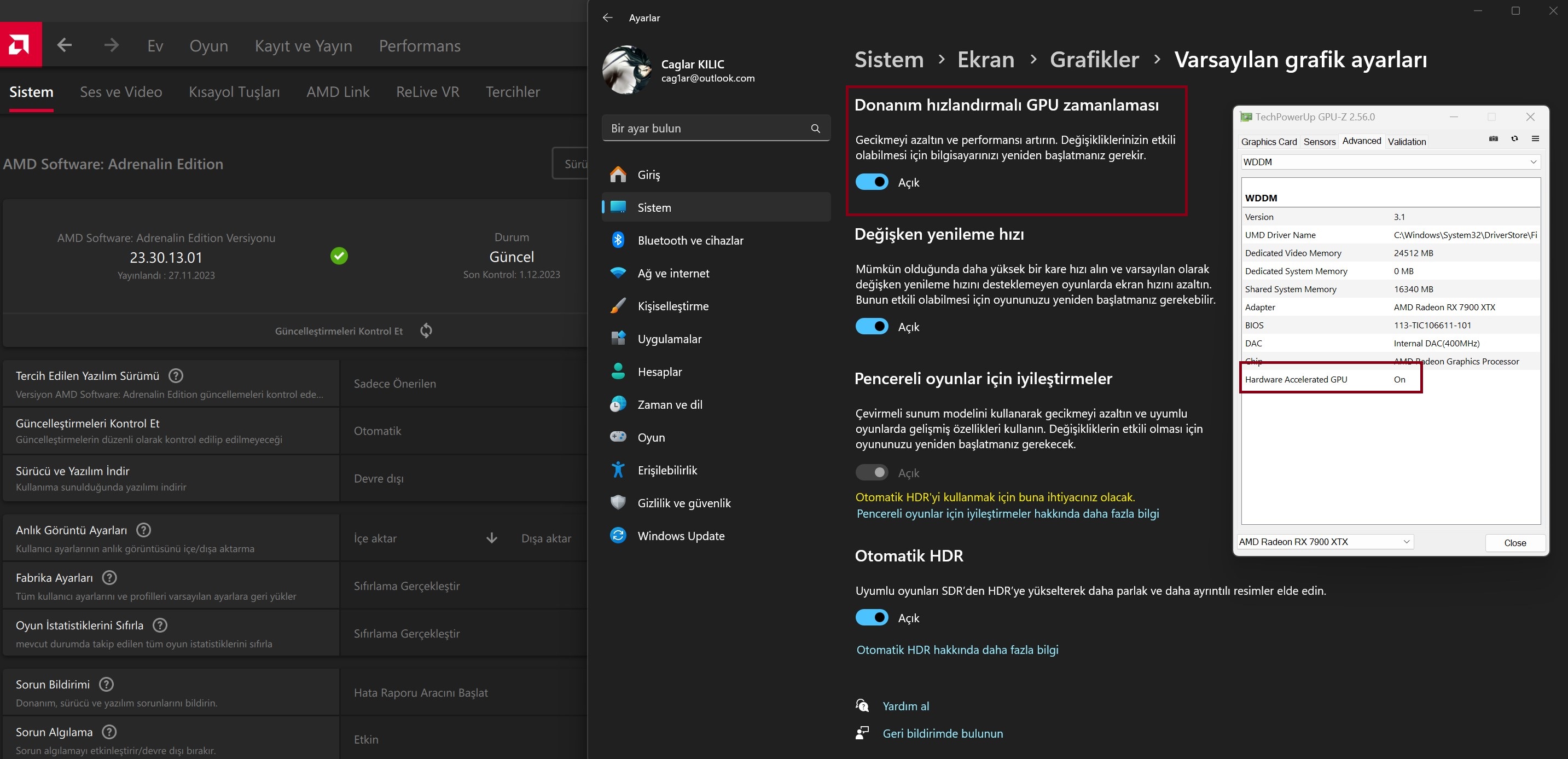The width and height of the screenshot is (1568, 759).
Task: Toggle Değişken yenileme hızı switch
Action: pos(872,326)
